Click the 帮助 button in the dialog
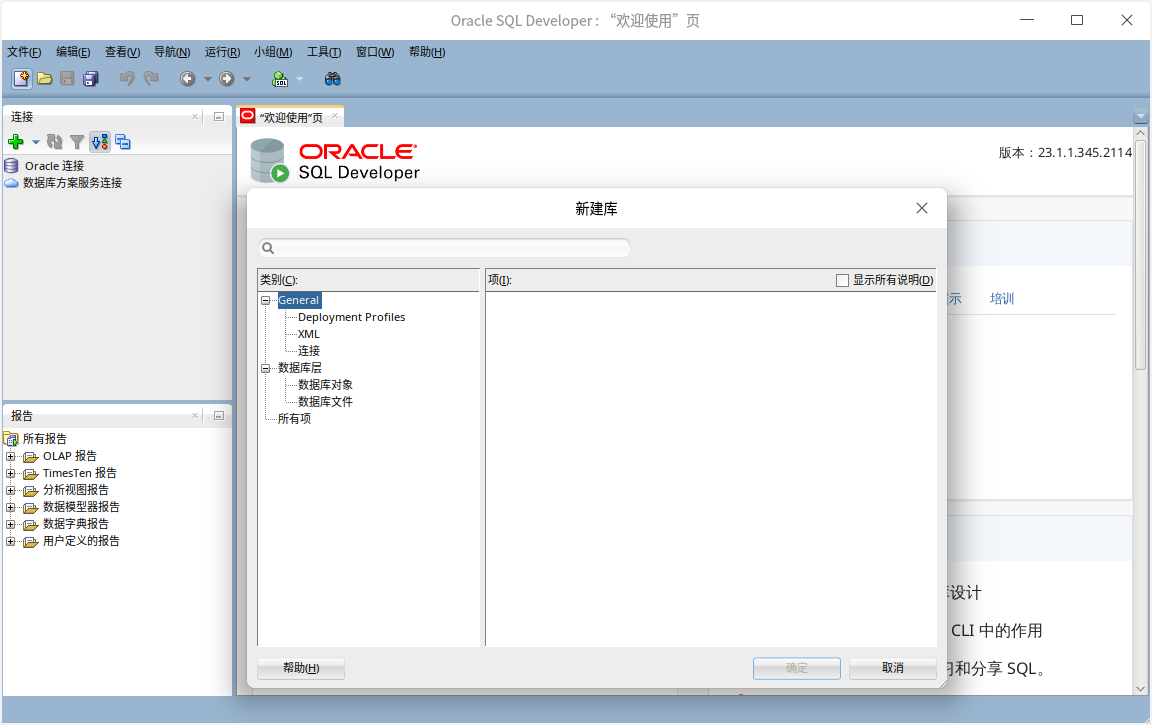 (300, 668)
